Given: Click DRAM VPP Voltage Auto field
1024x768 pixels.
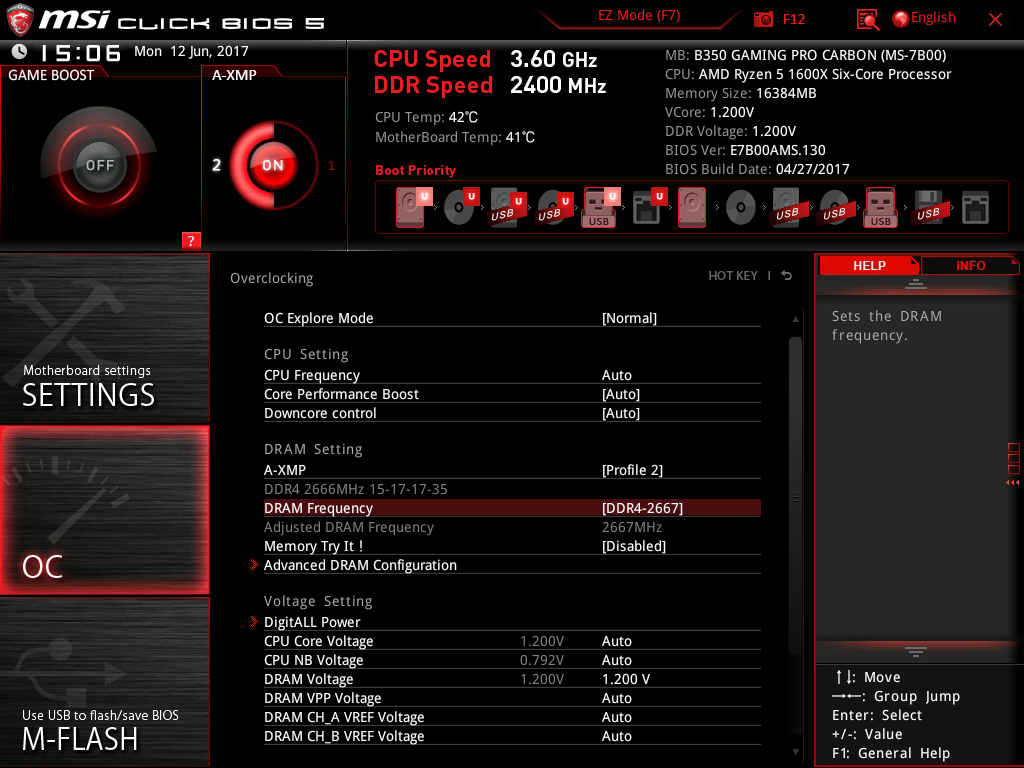Looking at the screenshot, I should point(616,697).
